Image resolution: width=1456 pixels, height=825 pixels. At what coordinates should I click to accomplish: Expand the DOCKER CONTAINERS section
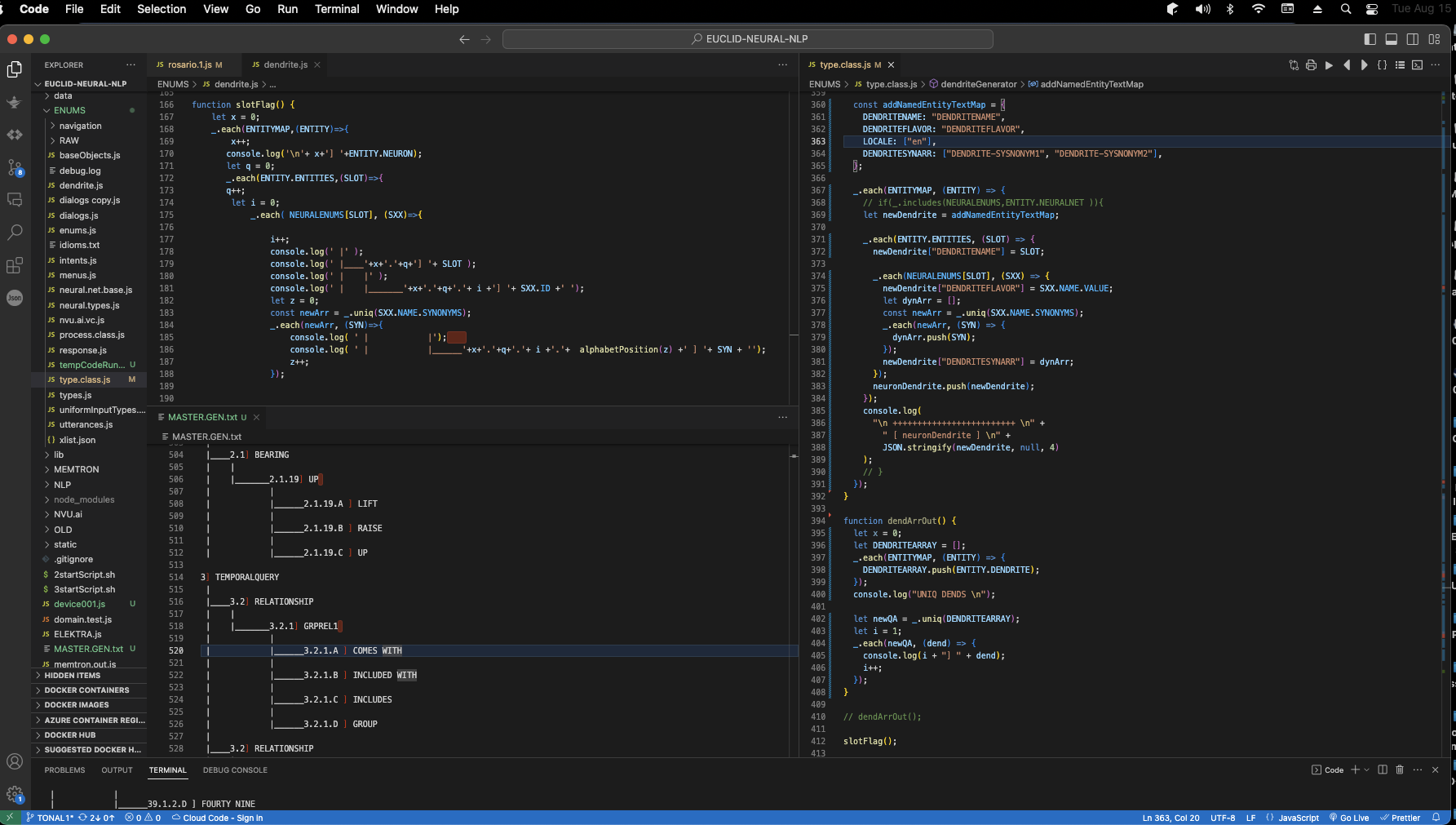click(x=86, y=690)
